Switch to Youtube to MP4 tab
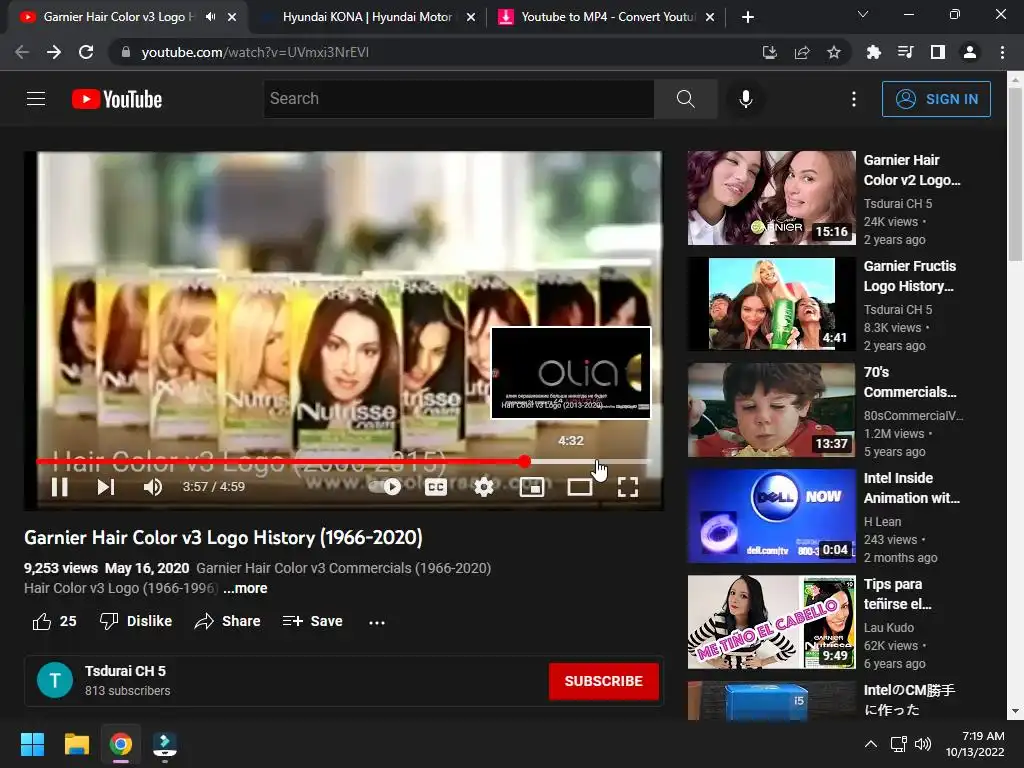This screenshot has width=1024, height=768. (x=609, y=17)
